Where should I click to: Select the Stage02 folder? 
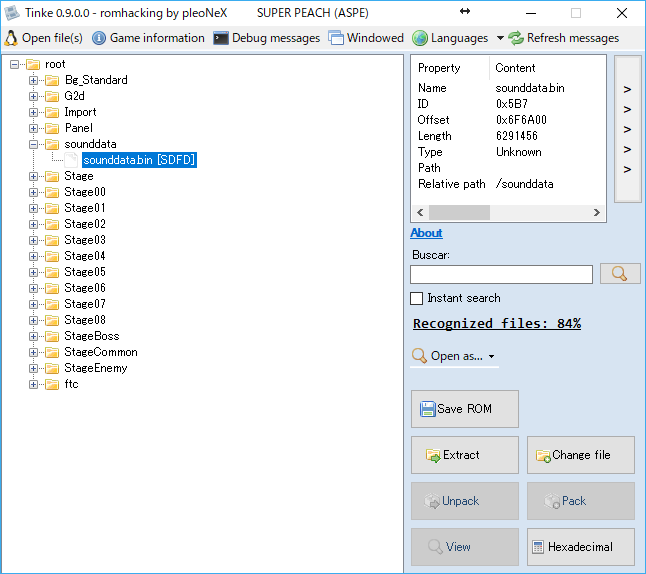[85, 224]
